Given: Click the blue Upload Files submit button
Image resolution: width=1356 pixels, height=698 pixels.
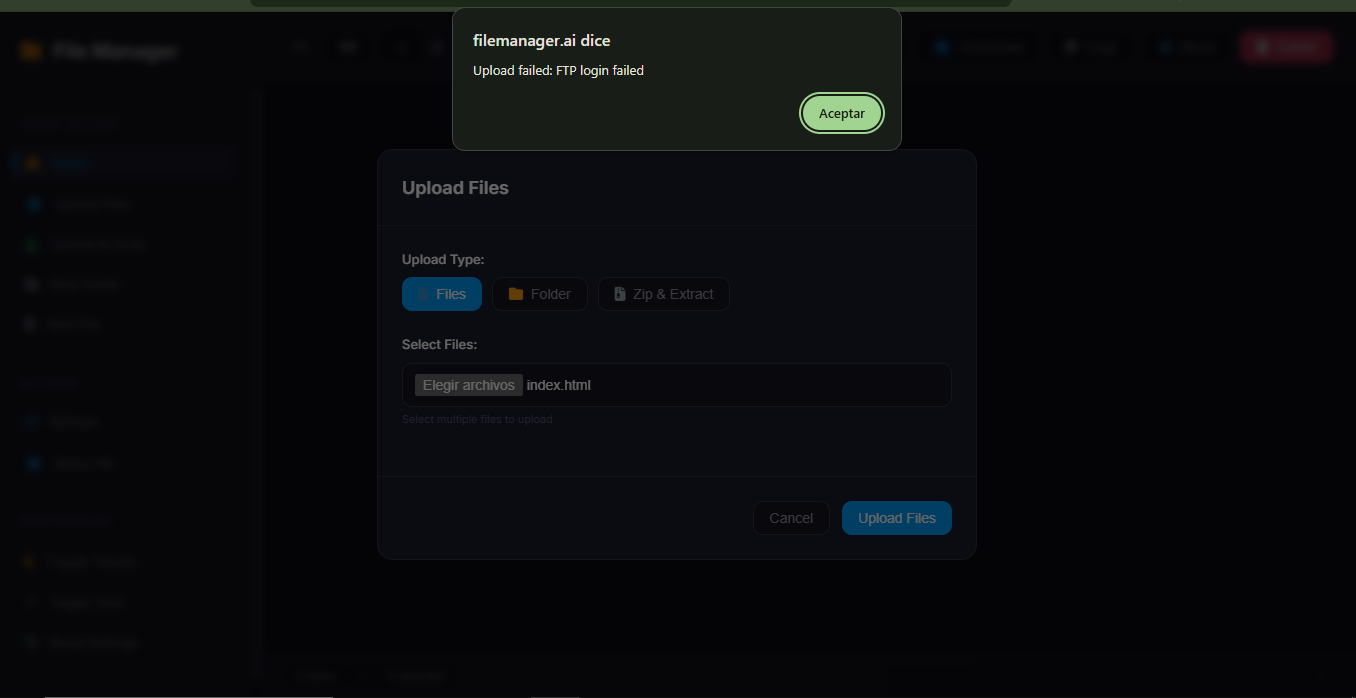Looking at the screenshot, I should click(896, 518).
